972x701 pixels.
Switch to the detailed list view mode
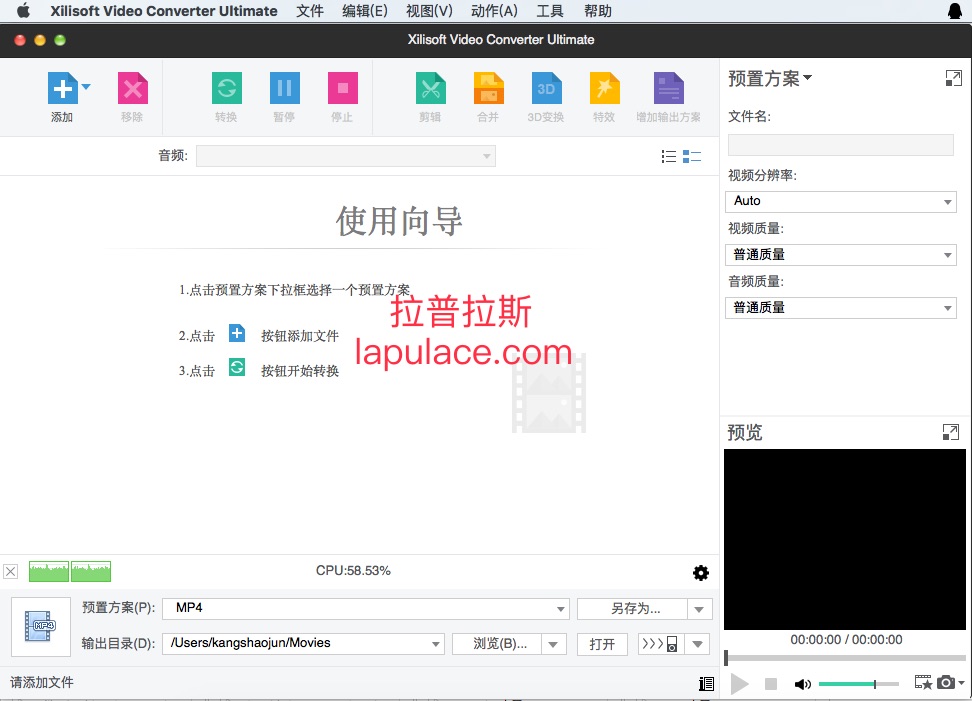pyautogui.click(x=692, y=156)
